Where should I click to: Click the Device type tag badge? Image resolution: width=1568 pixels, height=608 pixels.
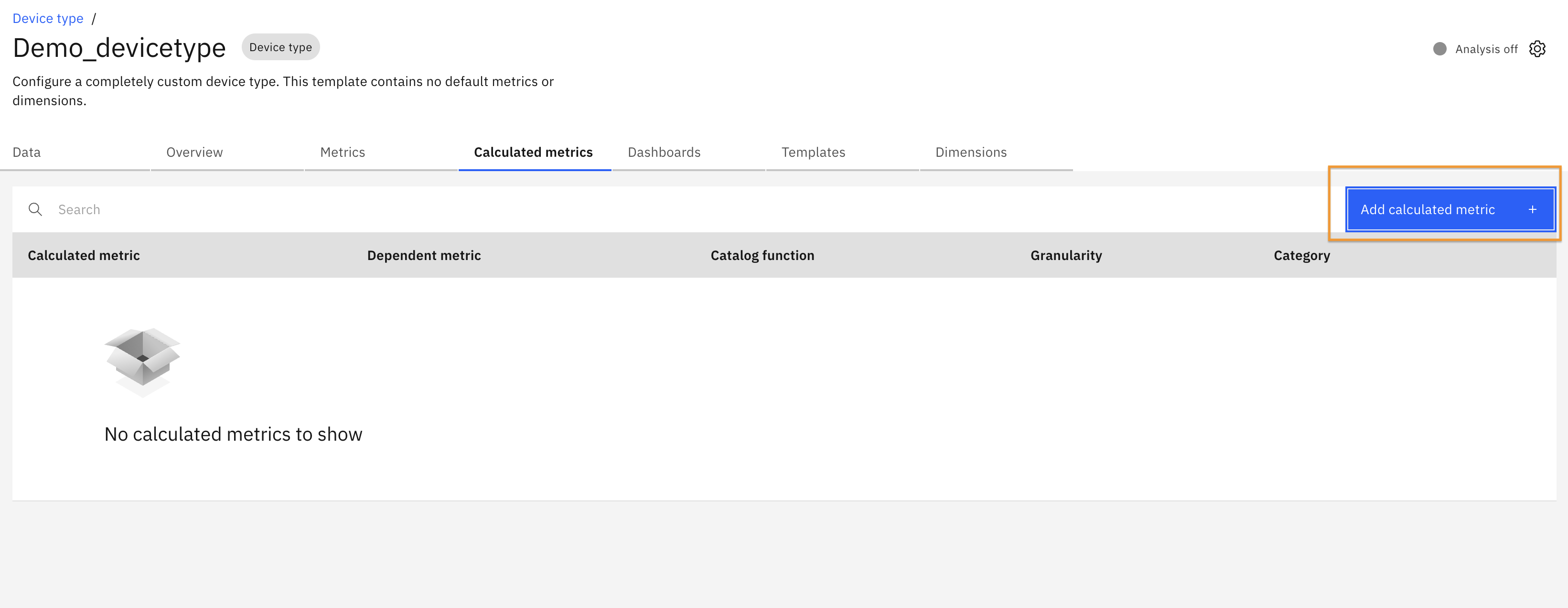280,47
